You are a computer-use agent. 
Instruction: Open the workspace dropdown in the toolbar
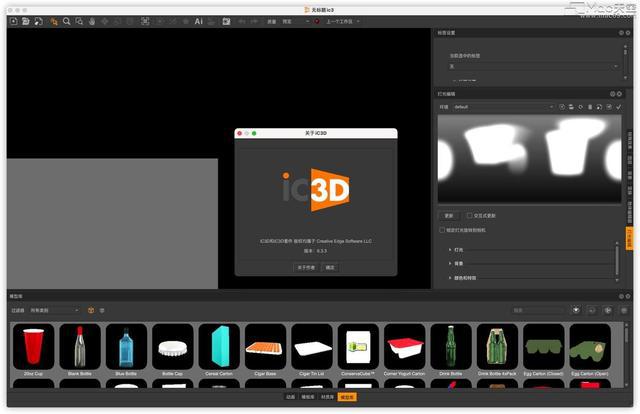click(342, 21)
